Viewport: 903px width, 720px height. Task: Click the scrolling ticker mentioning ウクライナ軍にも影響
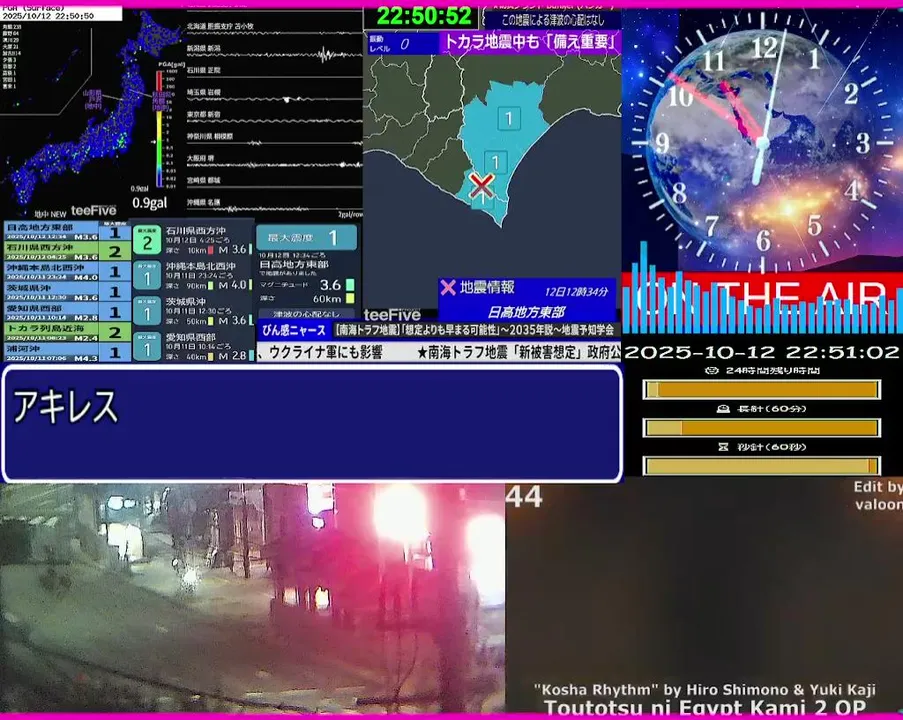pyautogui.click(x=439, y=352)
